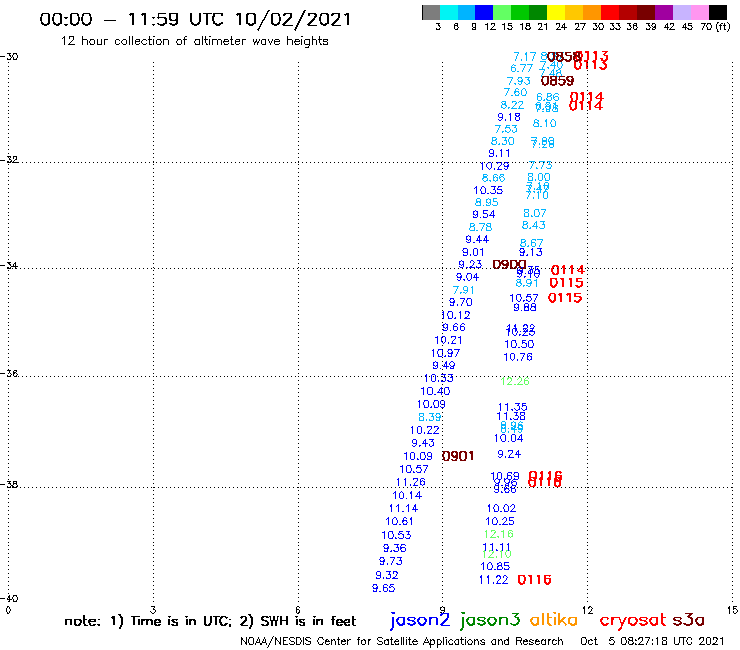Viewport: 740px width, 650px height.
Task: Click wave height value '6.77'
Action: 521,68
